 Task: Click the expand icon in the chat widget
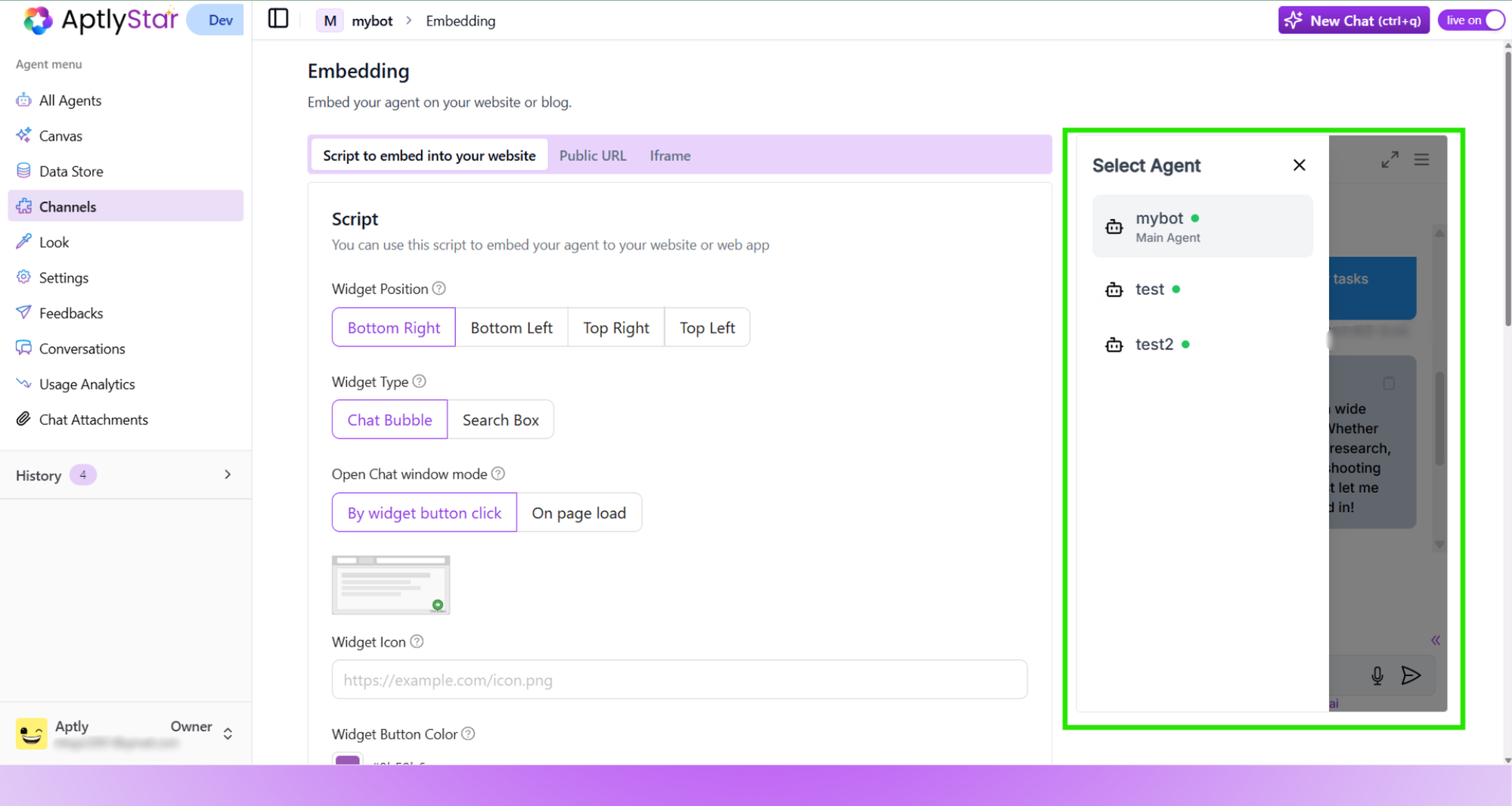1390,160
